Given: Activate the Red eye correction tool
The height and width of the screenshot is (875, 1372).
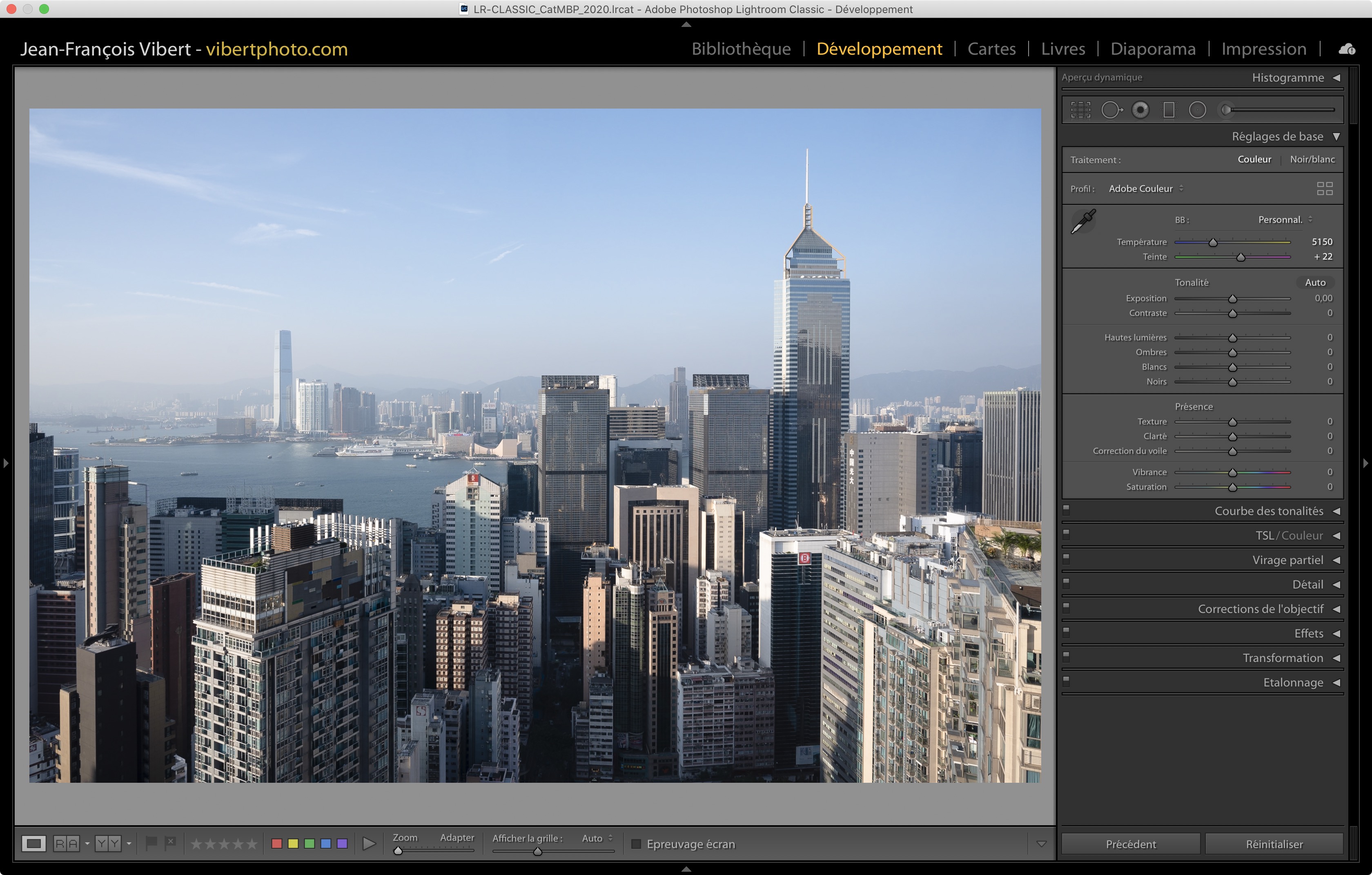Looking at the screenshot, I should click(1140, 110).
